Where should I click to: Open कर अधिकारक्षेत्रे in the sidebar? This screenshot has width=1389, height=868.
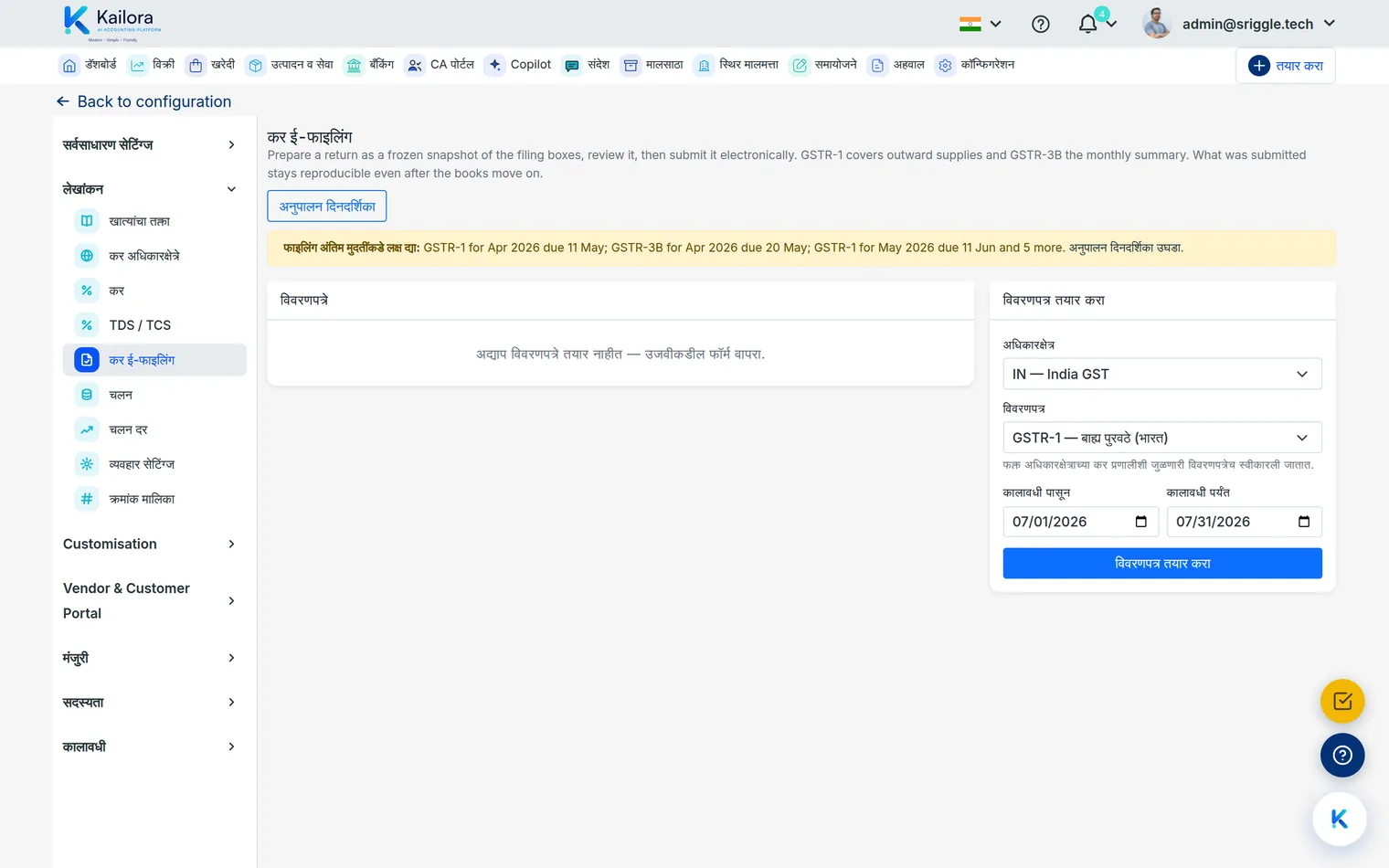[x=154, y=256]
